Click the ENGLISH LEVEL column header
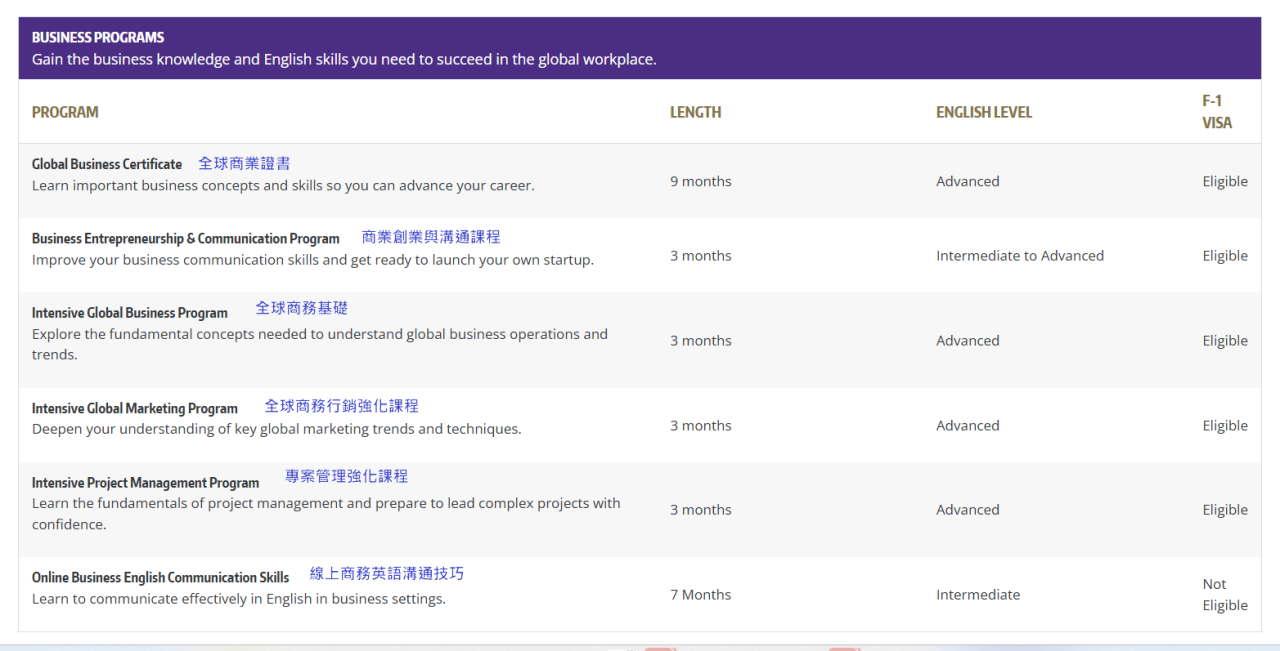 coord(984,112)
